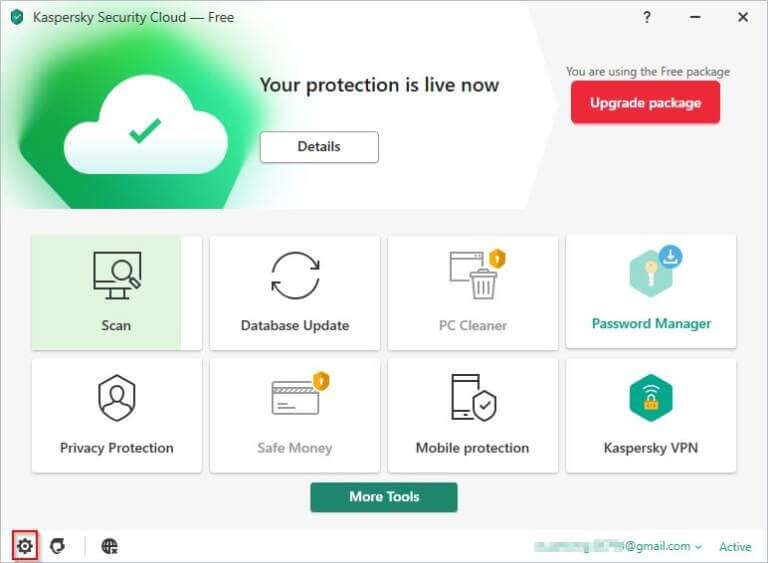768x563 pixels.
Task: Open the Scan tile
Action: click(x=117, y=293)
